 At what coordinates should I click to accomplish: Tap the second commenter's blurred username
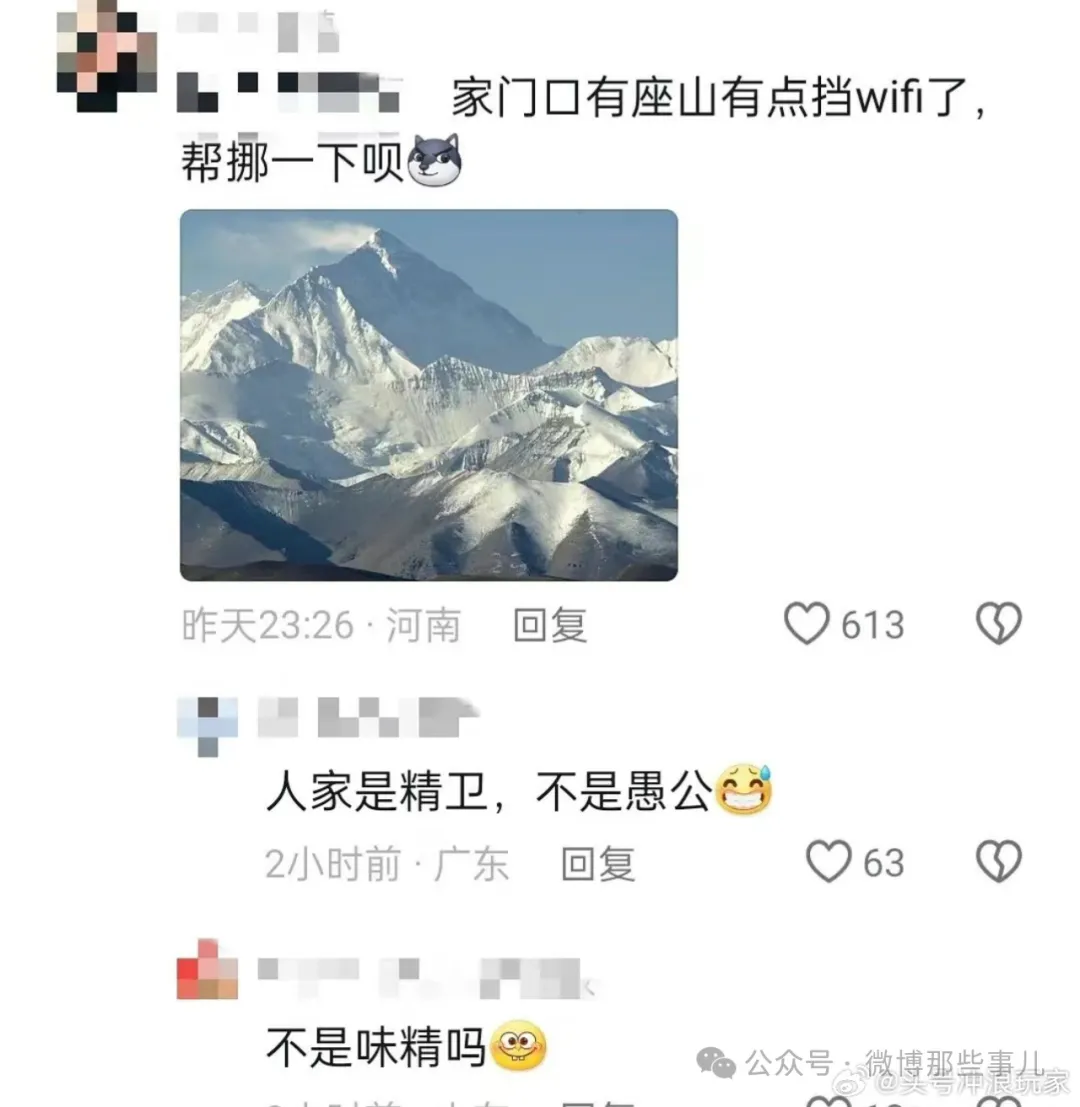(368, 717)
